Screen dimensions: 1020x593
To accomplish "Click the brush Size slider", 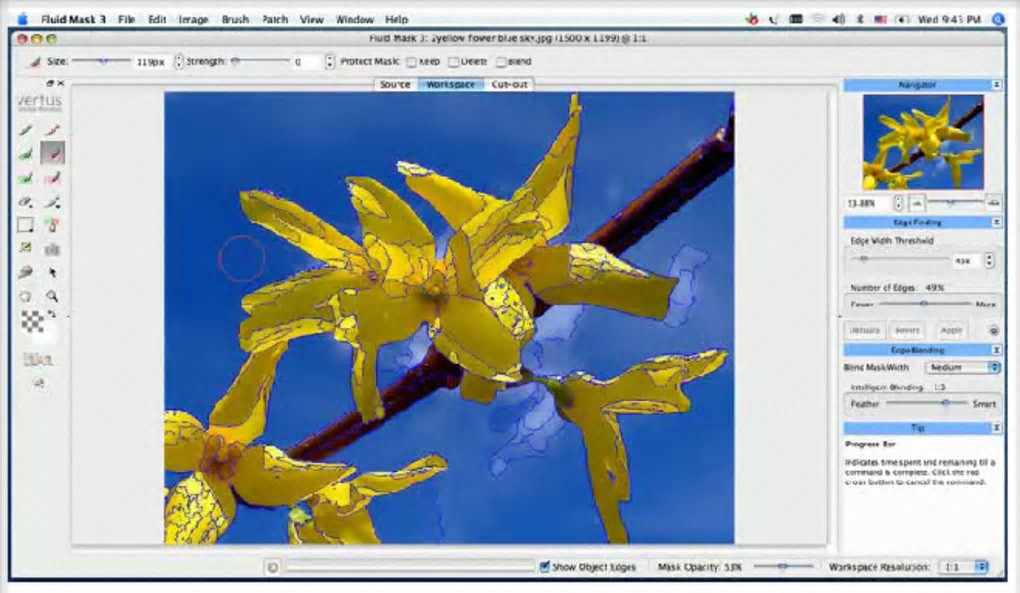I will tap(100, 61).
